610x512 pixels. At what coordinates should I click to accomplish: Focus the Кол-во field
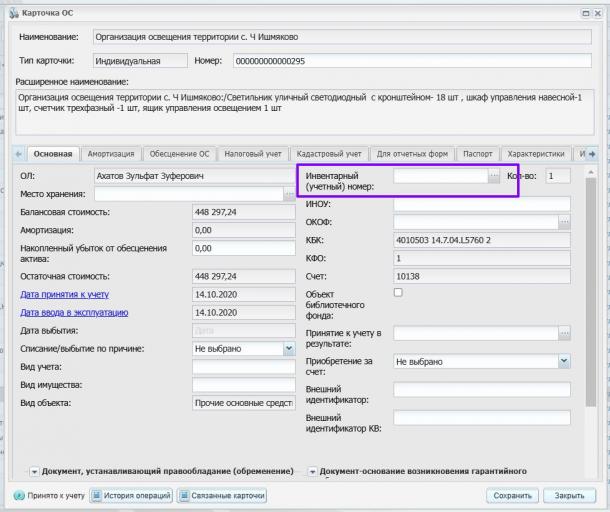pos(558,176)
